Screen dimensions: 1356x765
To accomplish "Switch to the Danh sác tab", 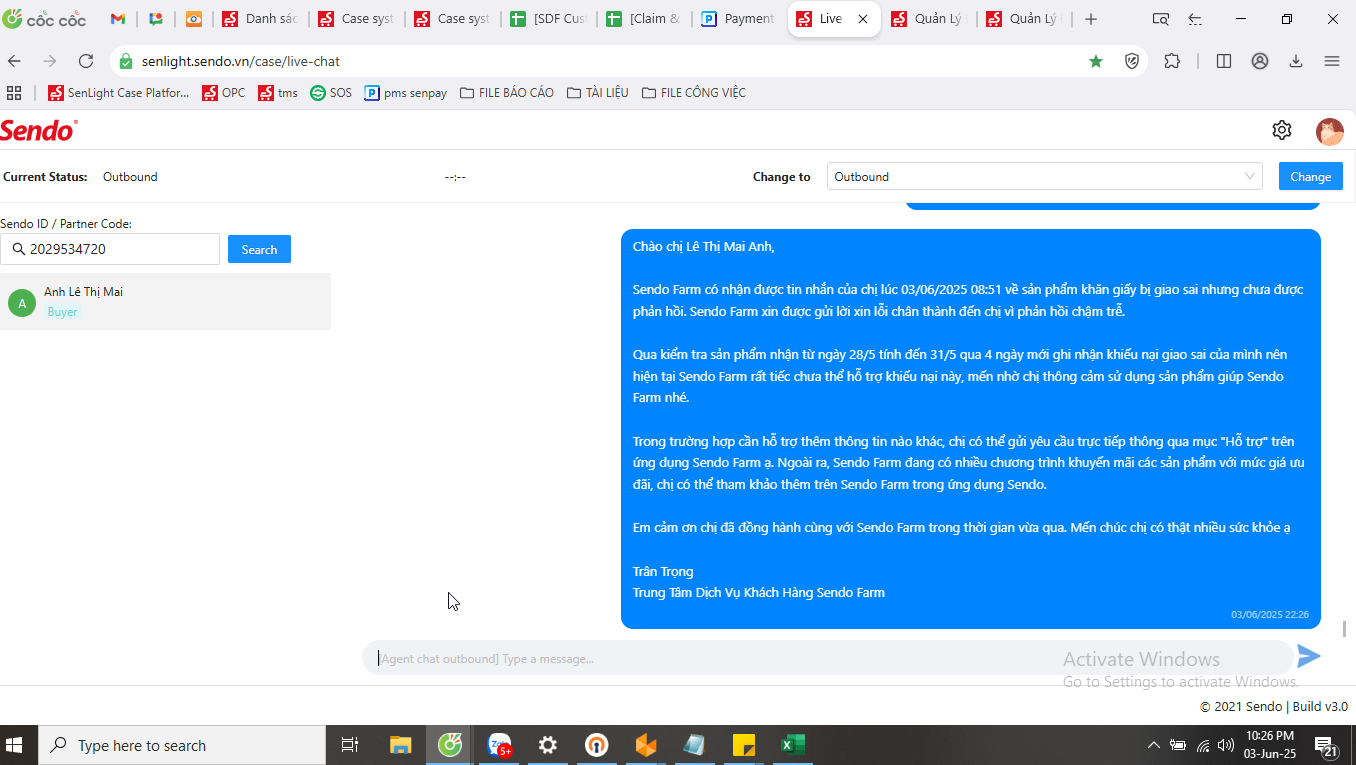I will (x=259, y=19).
